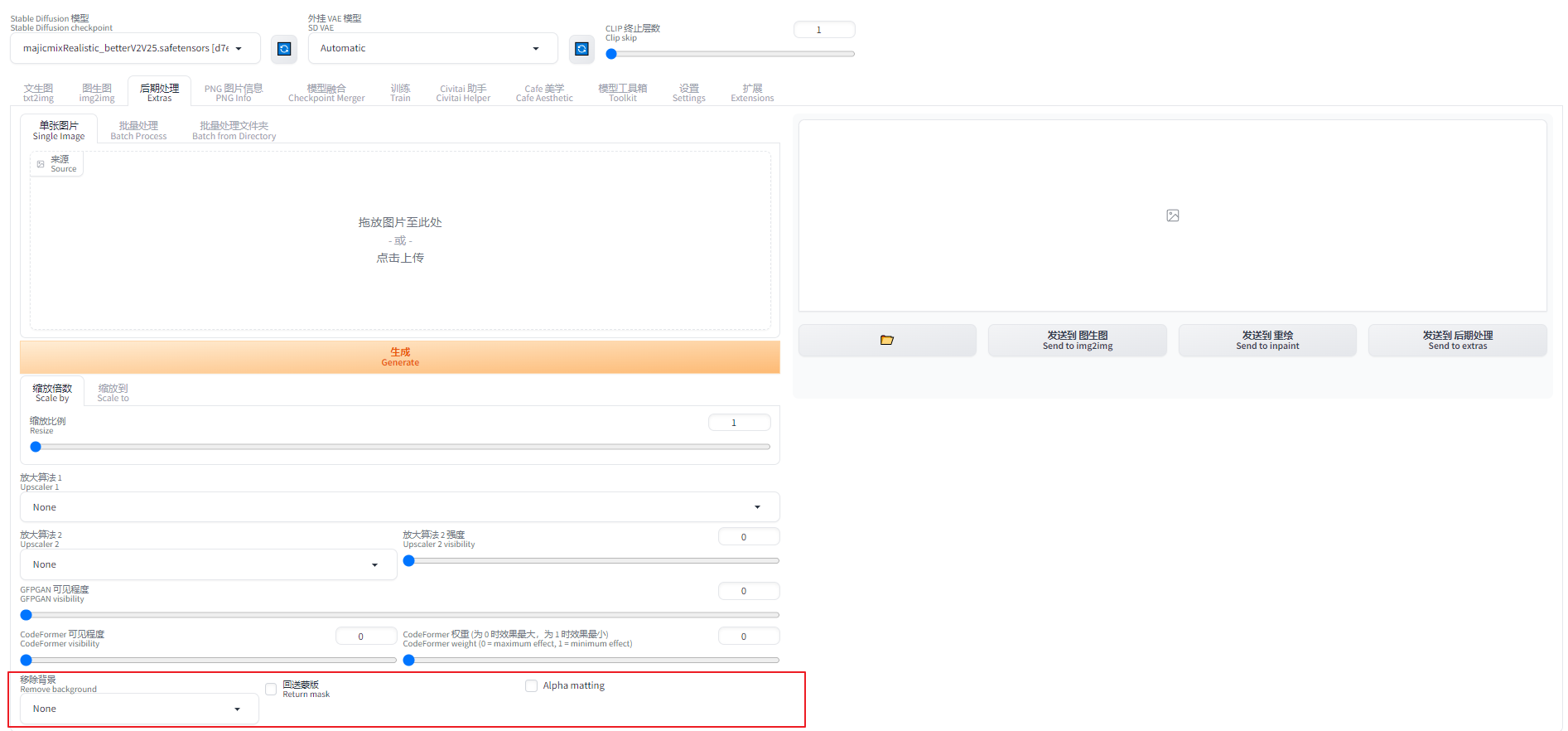1568x731 pixels.
Task: Switch to Batch from Directory sub-tab
Action: 234,130
